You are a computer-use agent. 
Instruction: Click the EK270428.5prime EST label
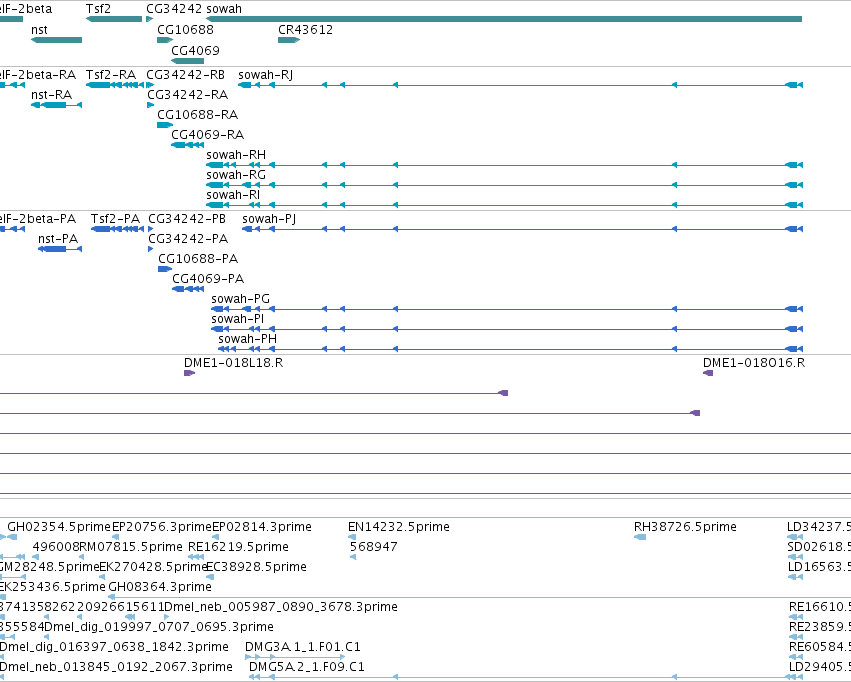(x=154, y=566)
